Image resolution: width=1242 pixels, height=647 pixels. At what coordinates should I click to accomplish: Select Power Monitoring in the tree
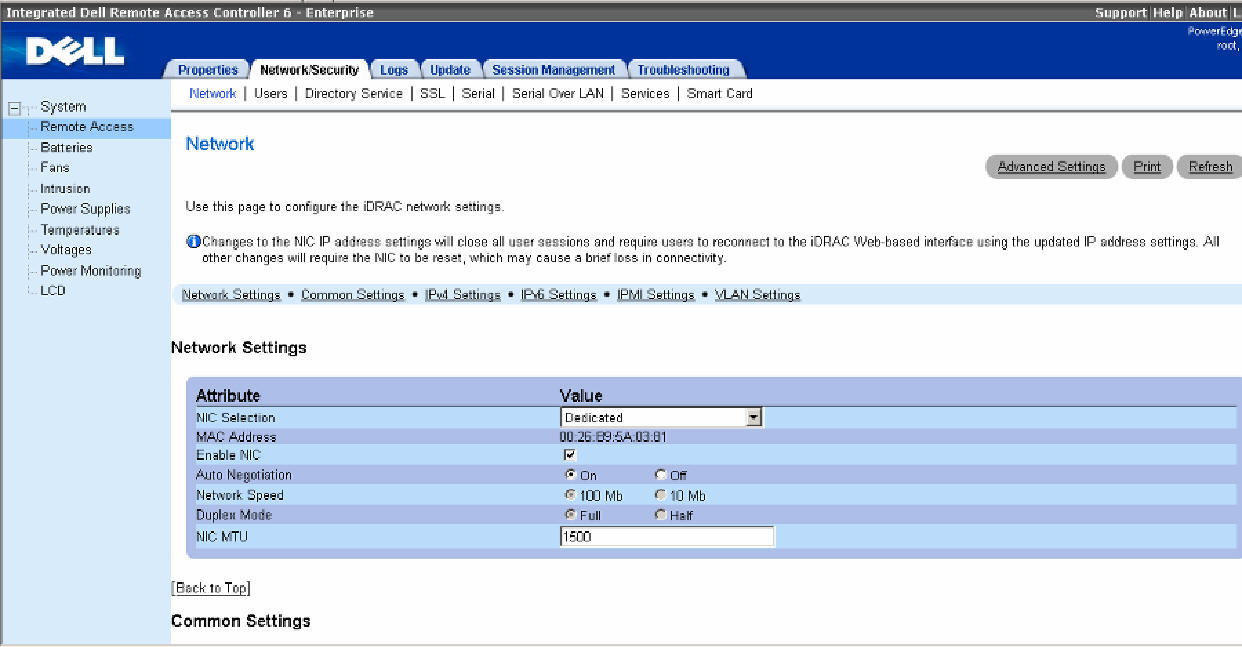point(91,271)
